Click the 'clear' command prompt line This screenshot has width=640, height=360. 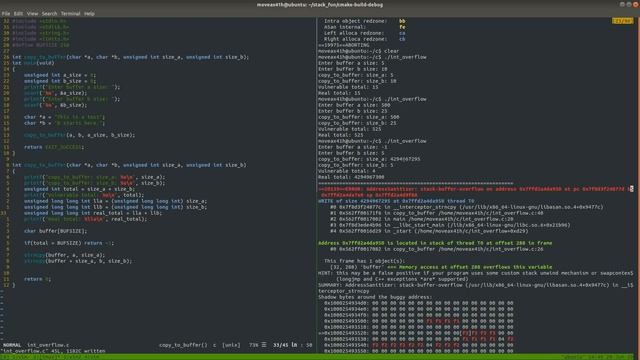[x=358, y=51]
